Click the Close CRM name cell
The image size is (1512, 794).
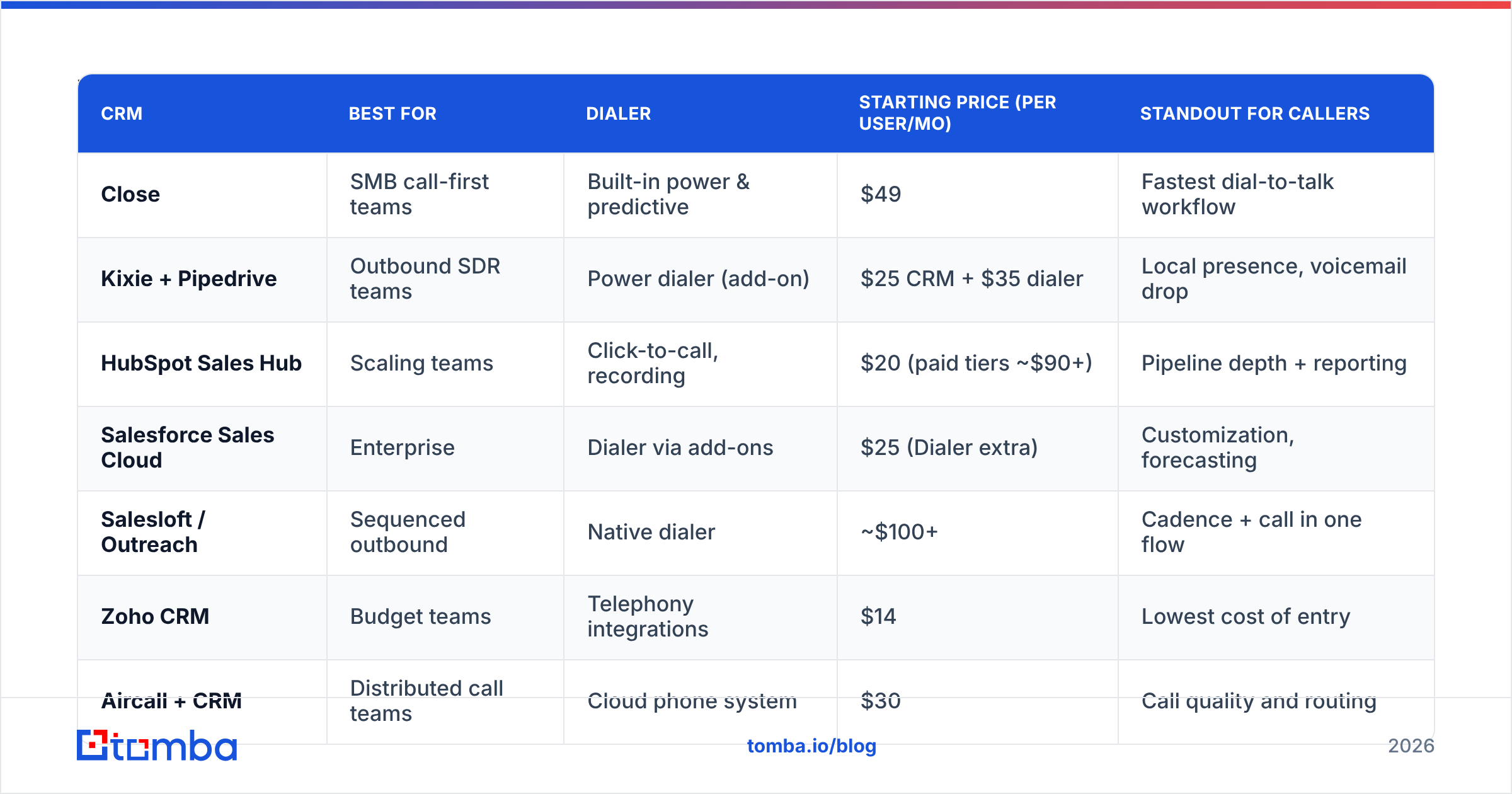click(202, 195)
